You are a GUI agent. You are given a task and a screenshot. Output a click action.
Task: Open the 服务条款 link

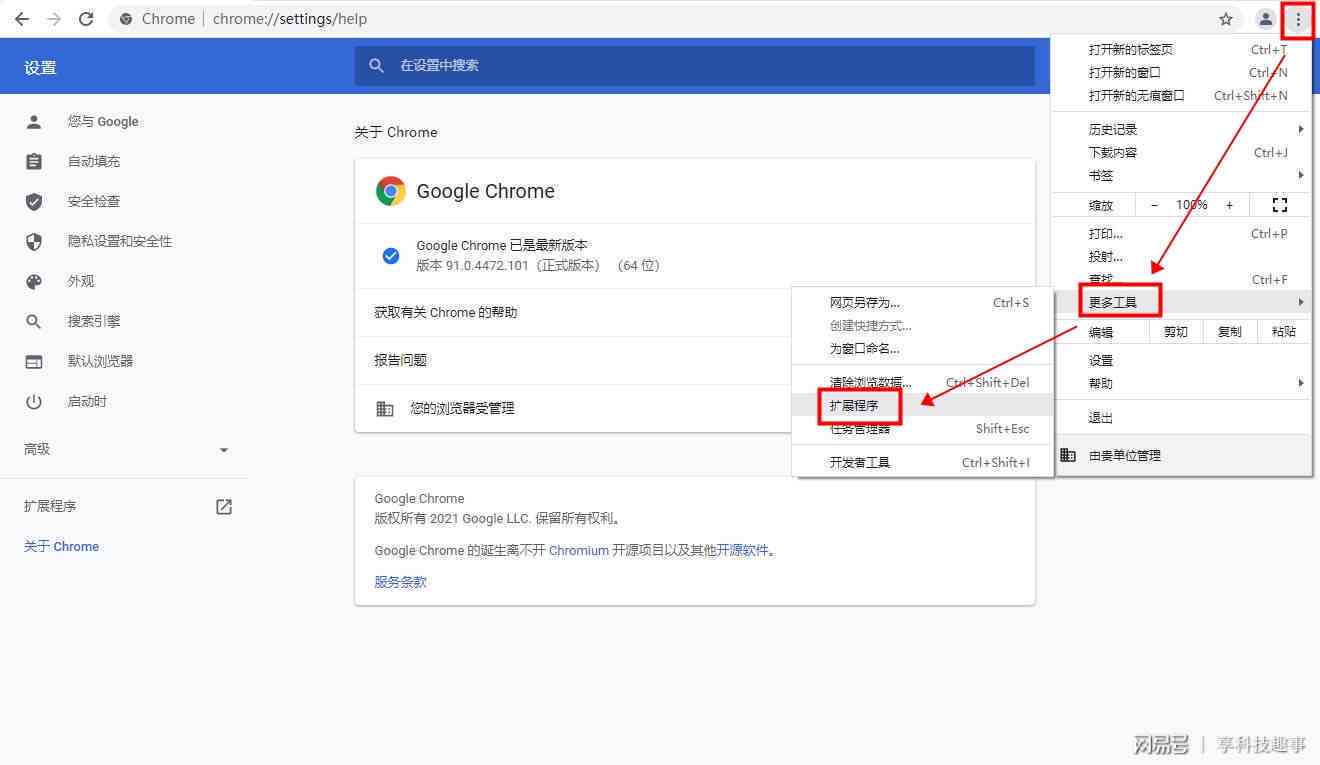point(400,582)
